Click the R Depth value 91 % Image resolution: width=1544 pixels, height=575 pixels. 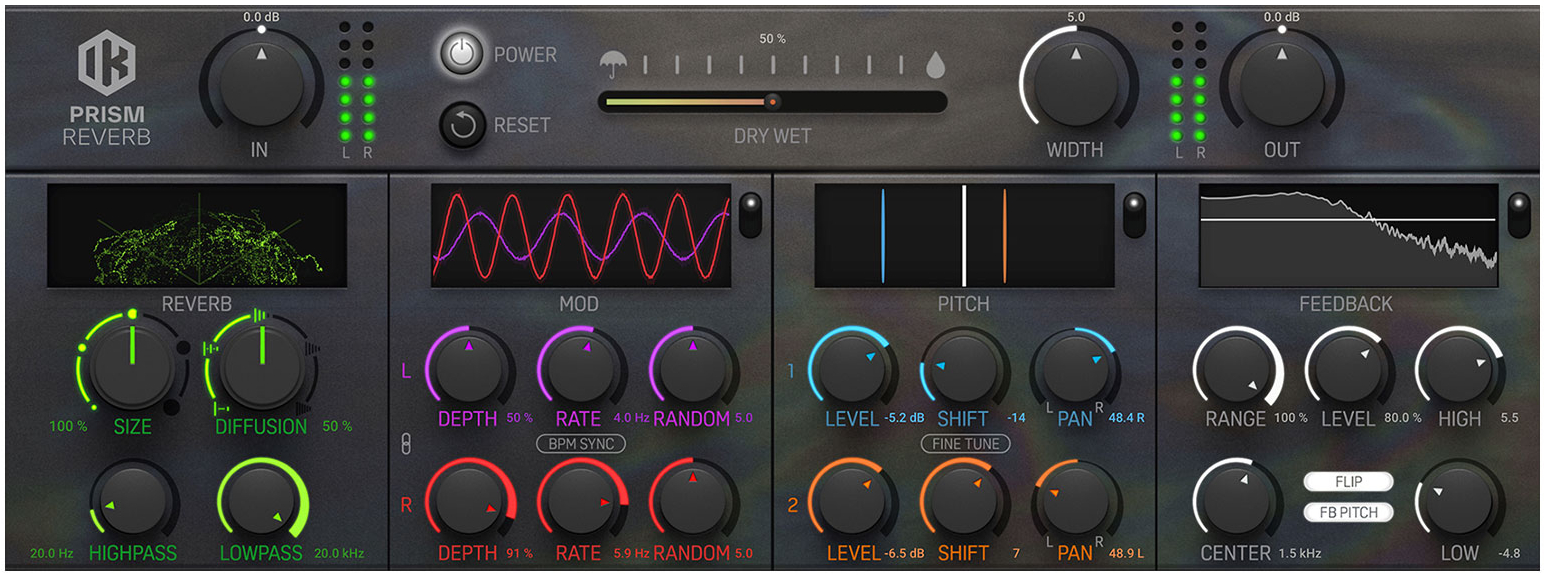517,553
